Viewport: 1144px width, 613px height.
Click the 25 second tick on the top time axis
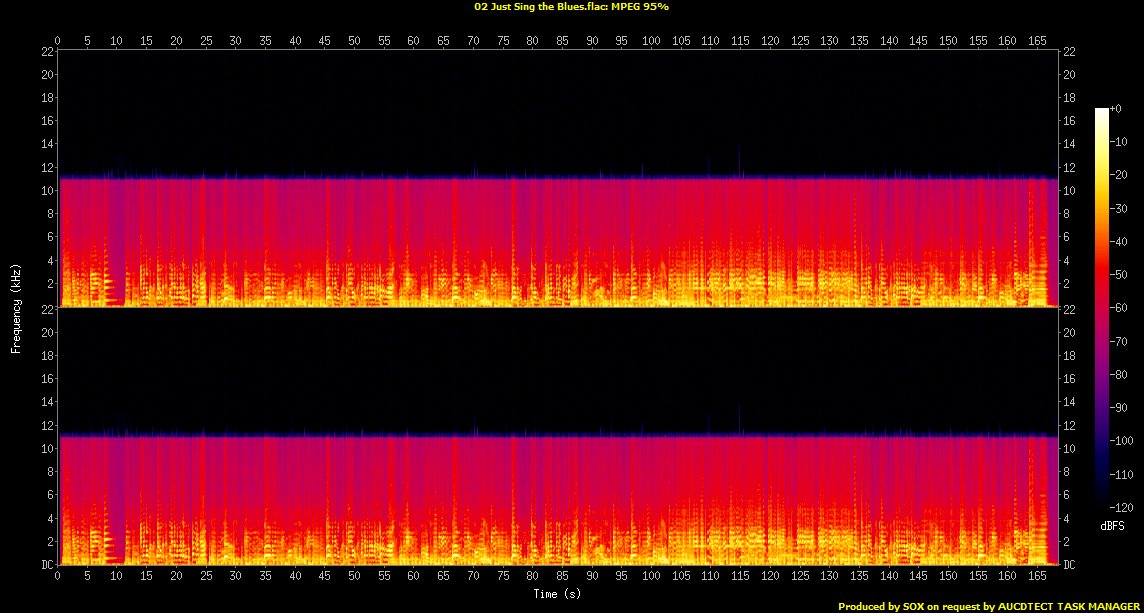point(206,41)
